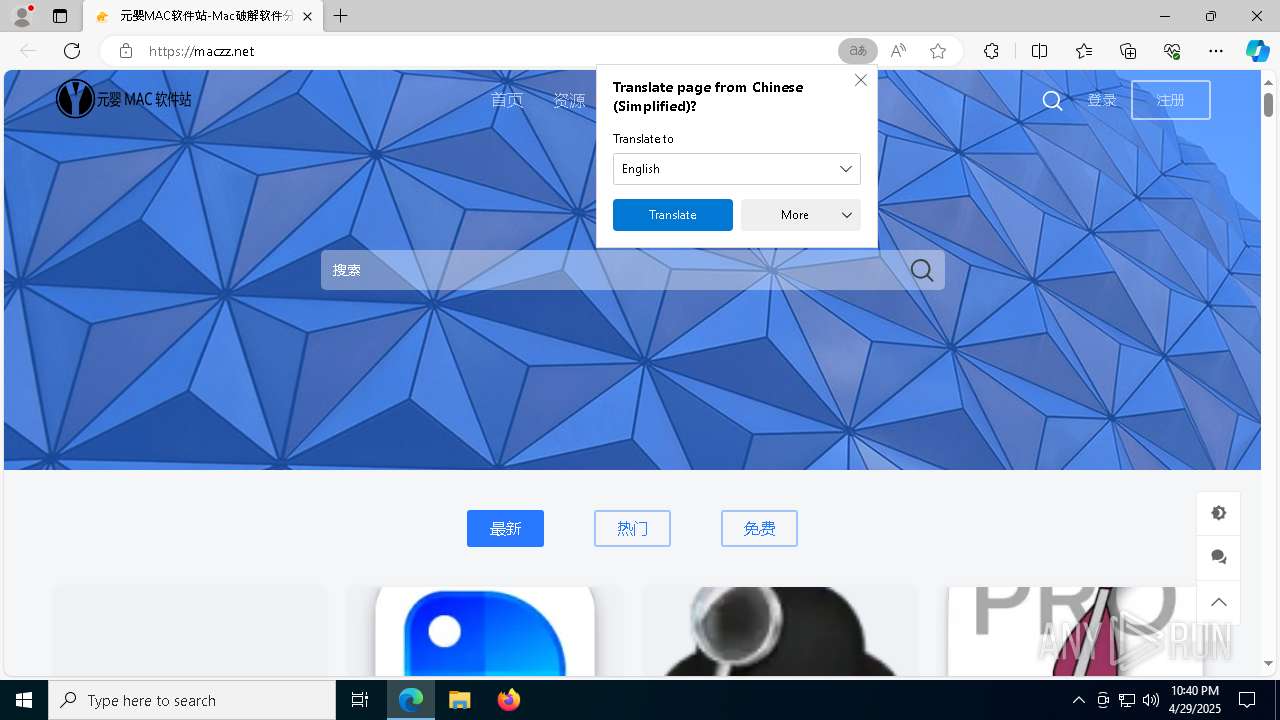Open the Favorites list
The width and height of the screenshot is (1280, 720).
1084,51
